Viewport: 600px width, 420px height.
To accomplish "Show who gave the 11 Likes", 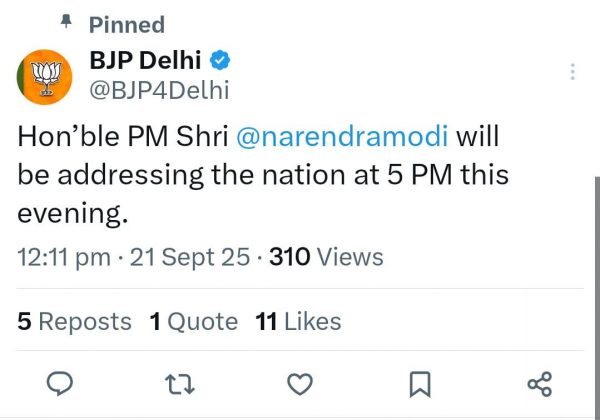I will 298,322.
